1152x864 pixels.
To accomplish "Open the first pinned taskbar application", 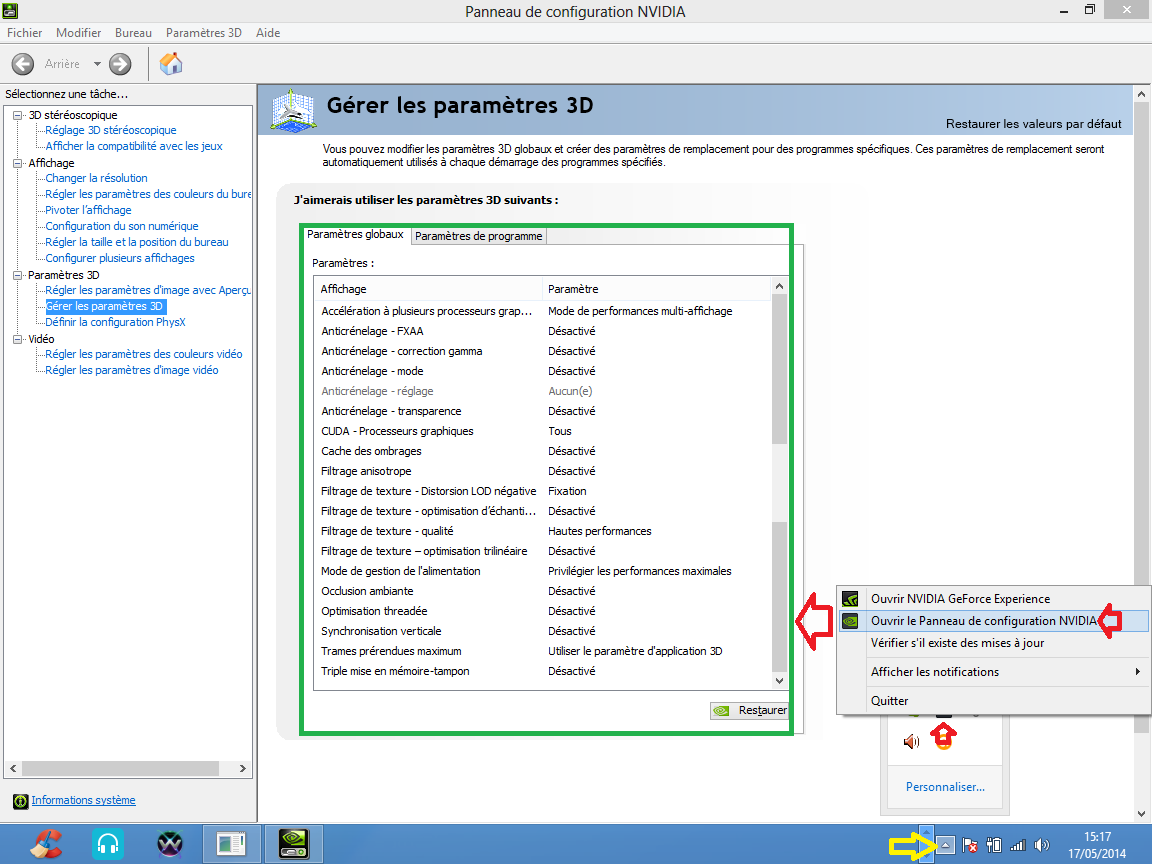I will coord(46,844).
